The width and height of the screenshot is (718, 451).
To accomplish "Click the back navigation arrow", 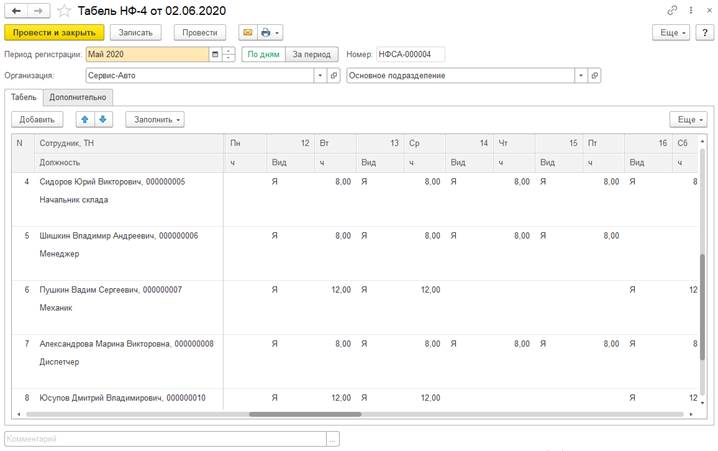I will tap(16, 10).
